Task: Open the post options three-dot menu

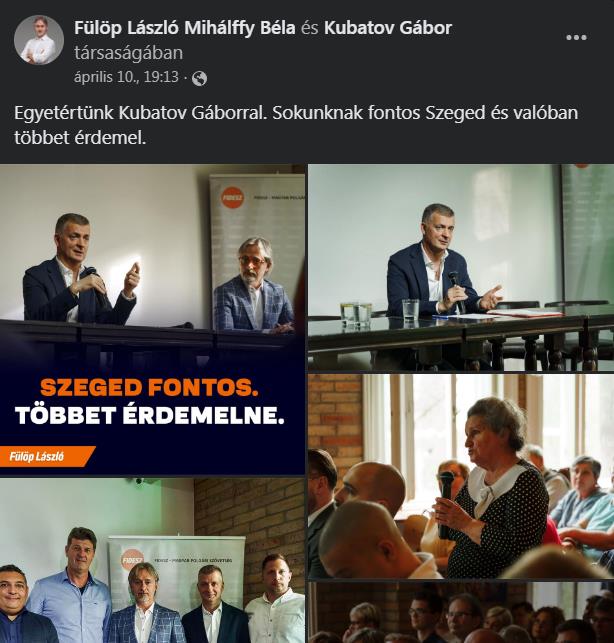Action: pos(576,37)
